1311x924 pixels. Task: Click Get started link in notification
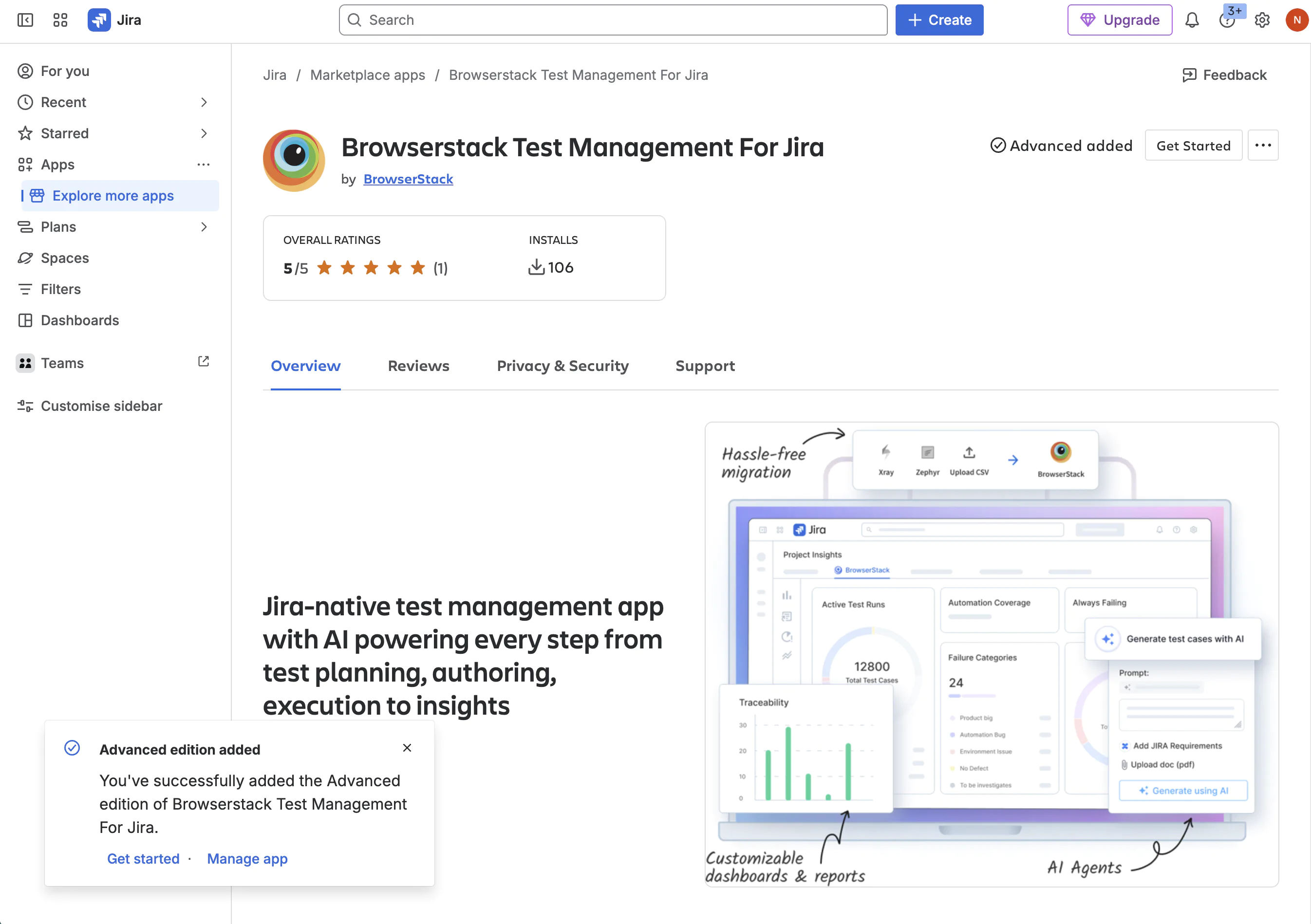pyautogui.click(x=143, y=858)
